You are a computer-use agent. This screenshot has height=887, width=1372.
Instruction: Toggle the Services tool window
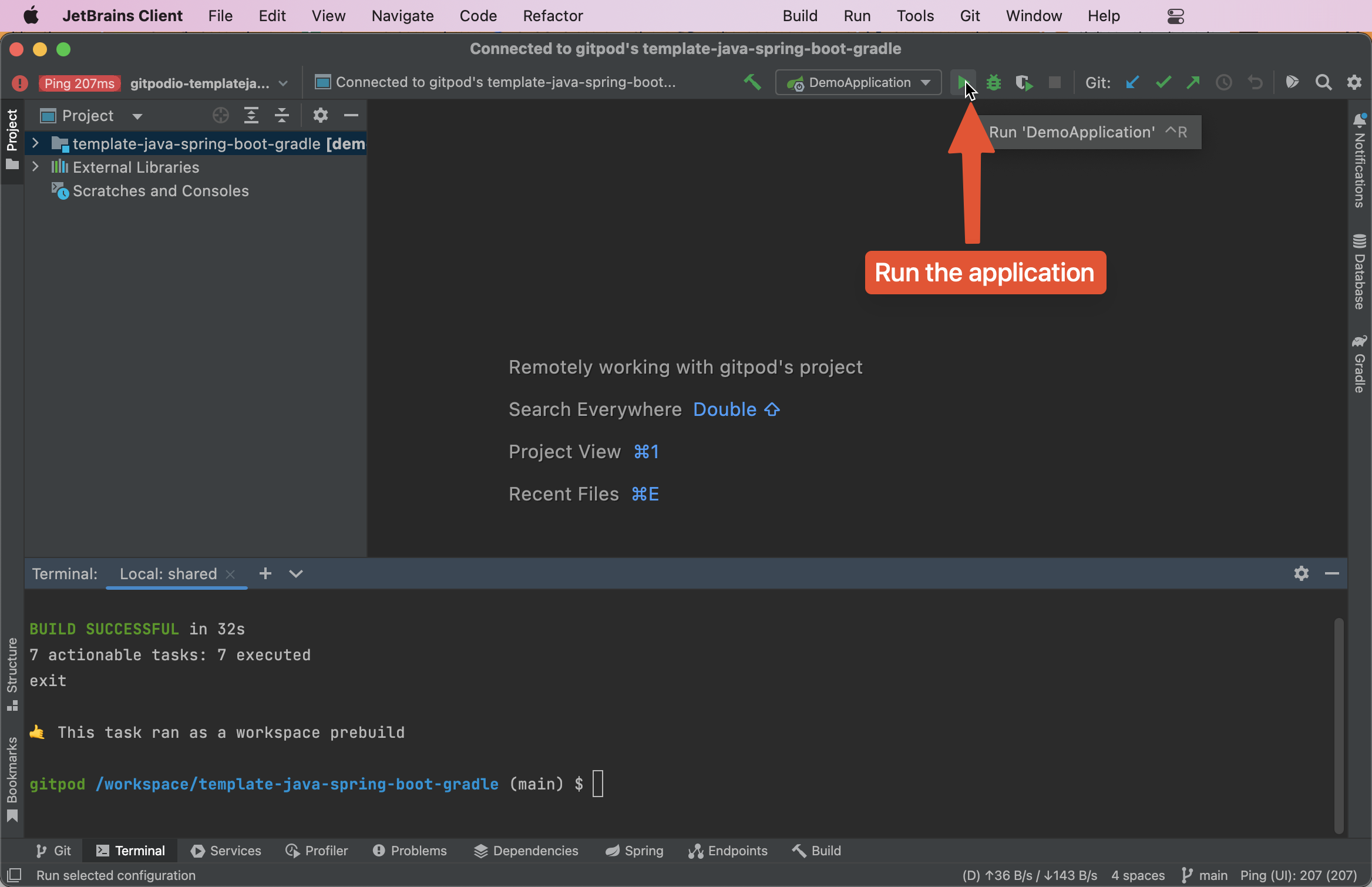[x=226, y=851]
